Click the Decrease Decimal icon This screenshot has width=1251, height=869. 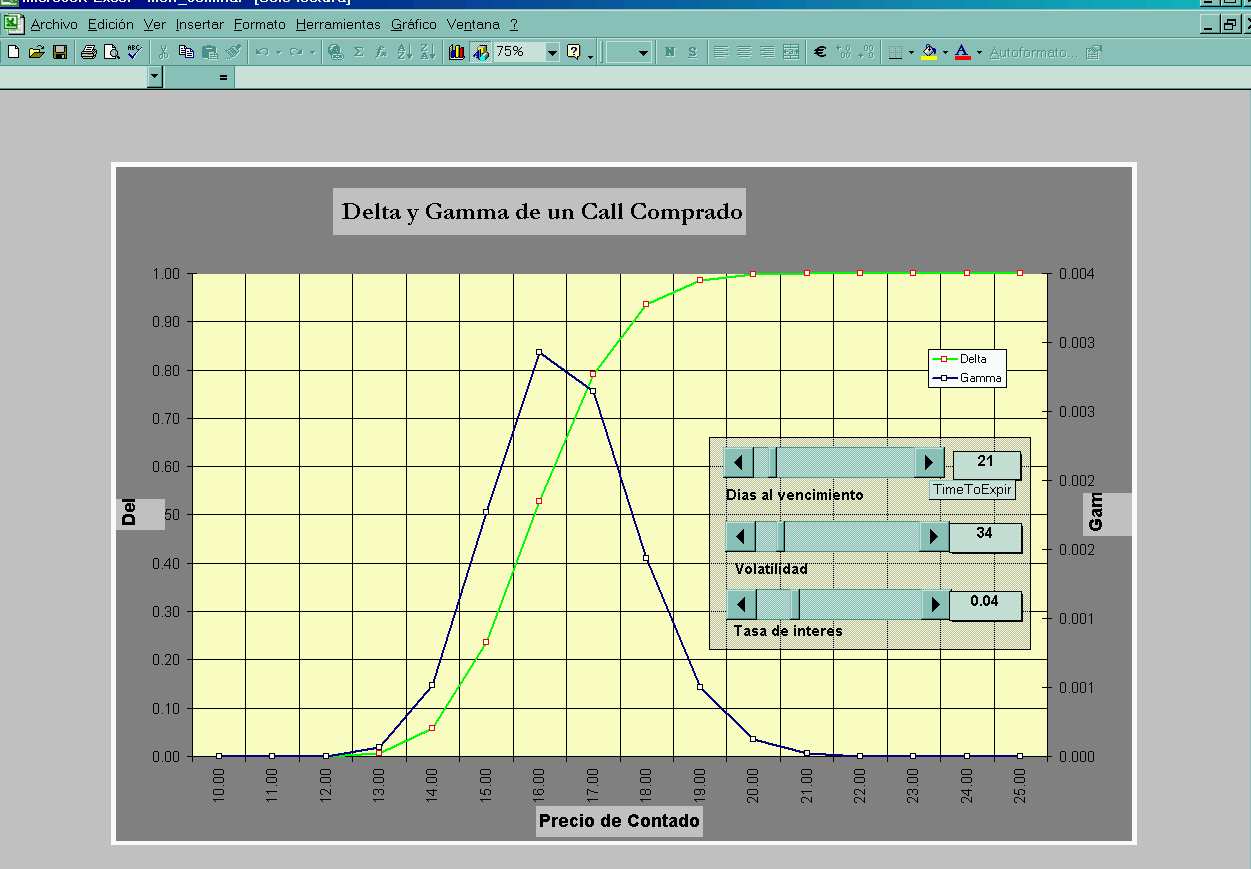tap(866, 52)
